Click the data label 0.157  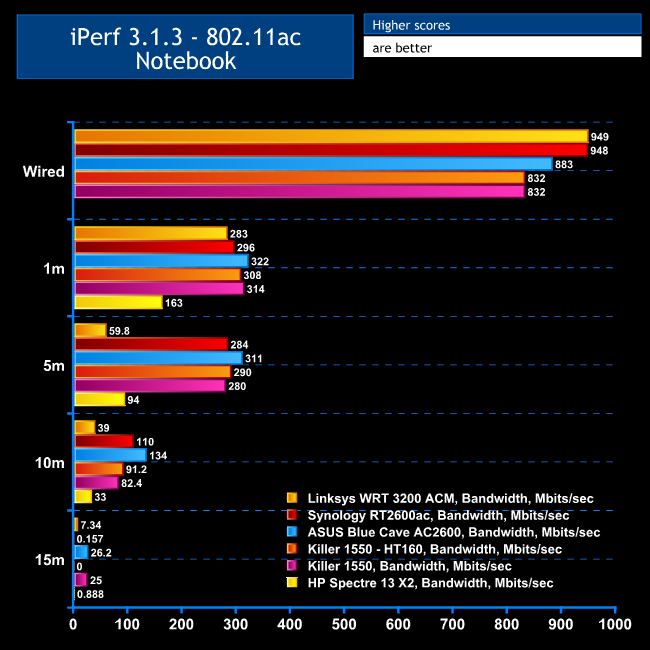(90, 539)
